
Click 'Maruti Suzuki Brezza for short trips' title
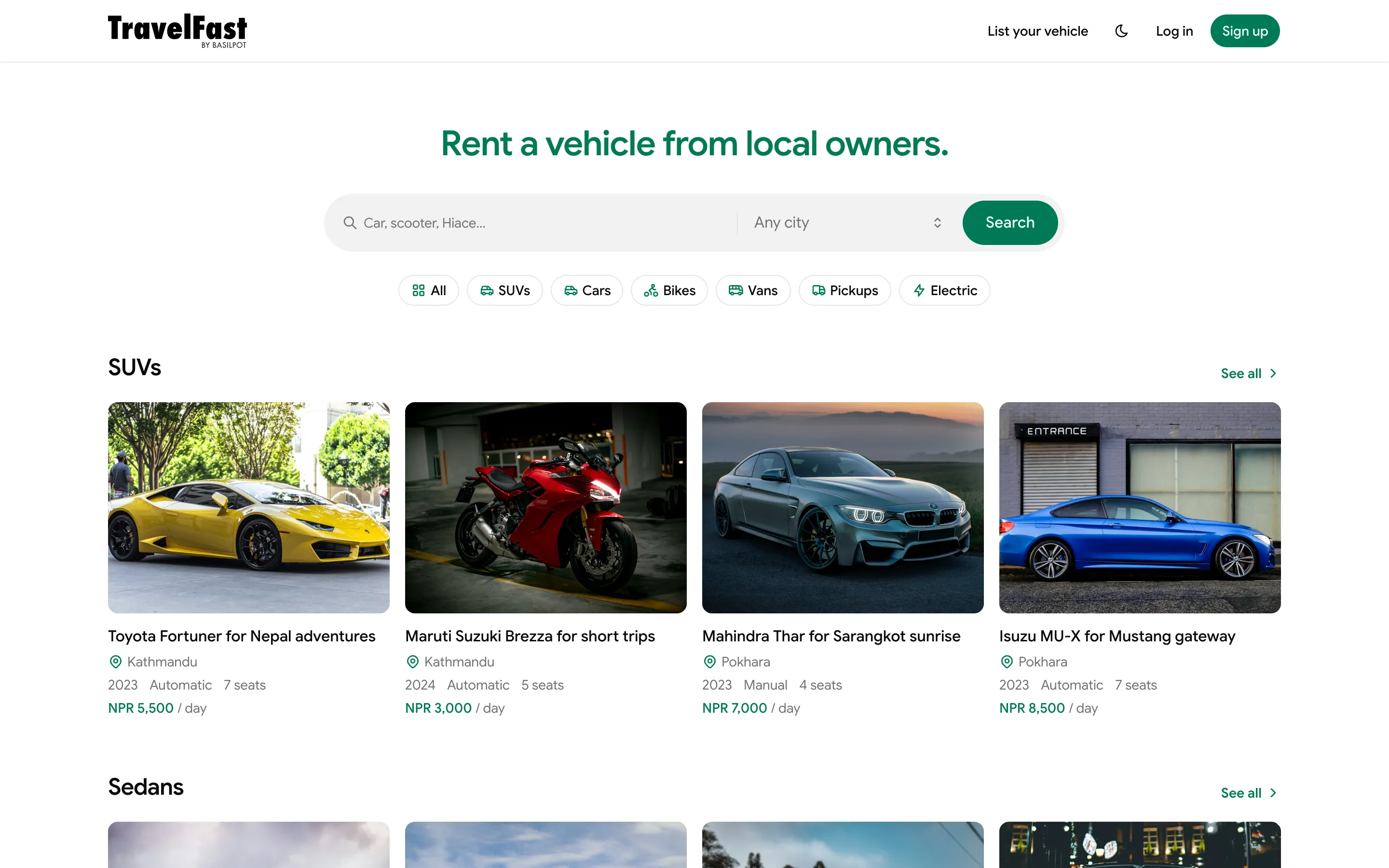point(530,636)
